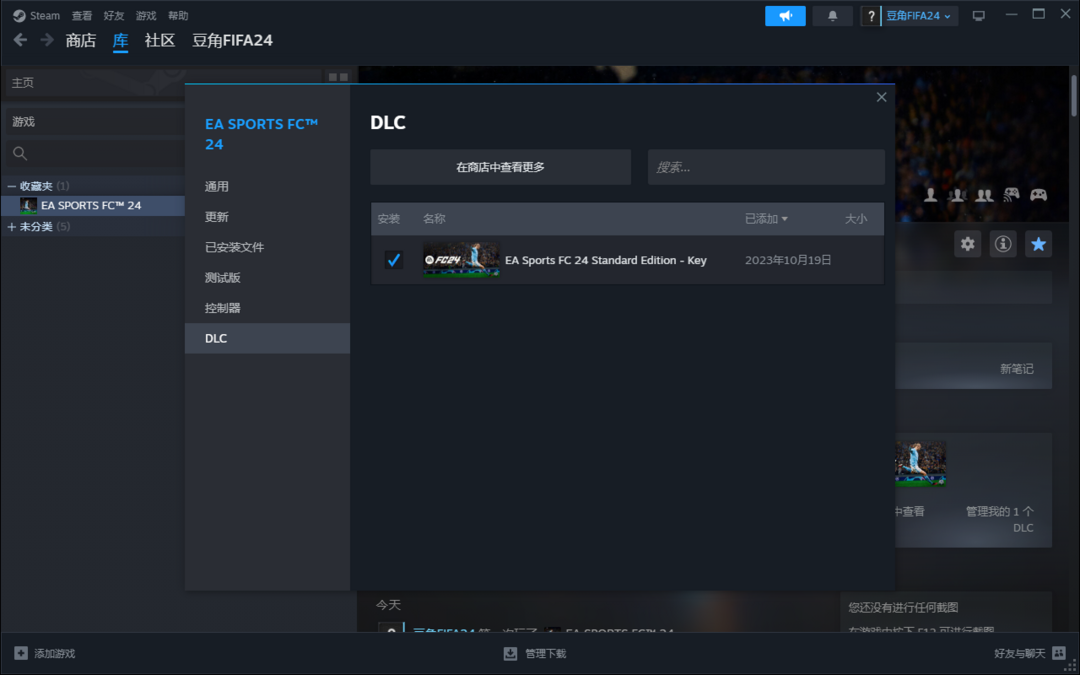Click the EA Sports FC 24 Standard Edition - Key name
1080x675 pixels.
click(x=606, y=260)
